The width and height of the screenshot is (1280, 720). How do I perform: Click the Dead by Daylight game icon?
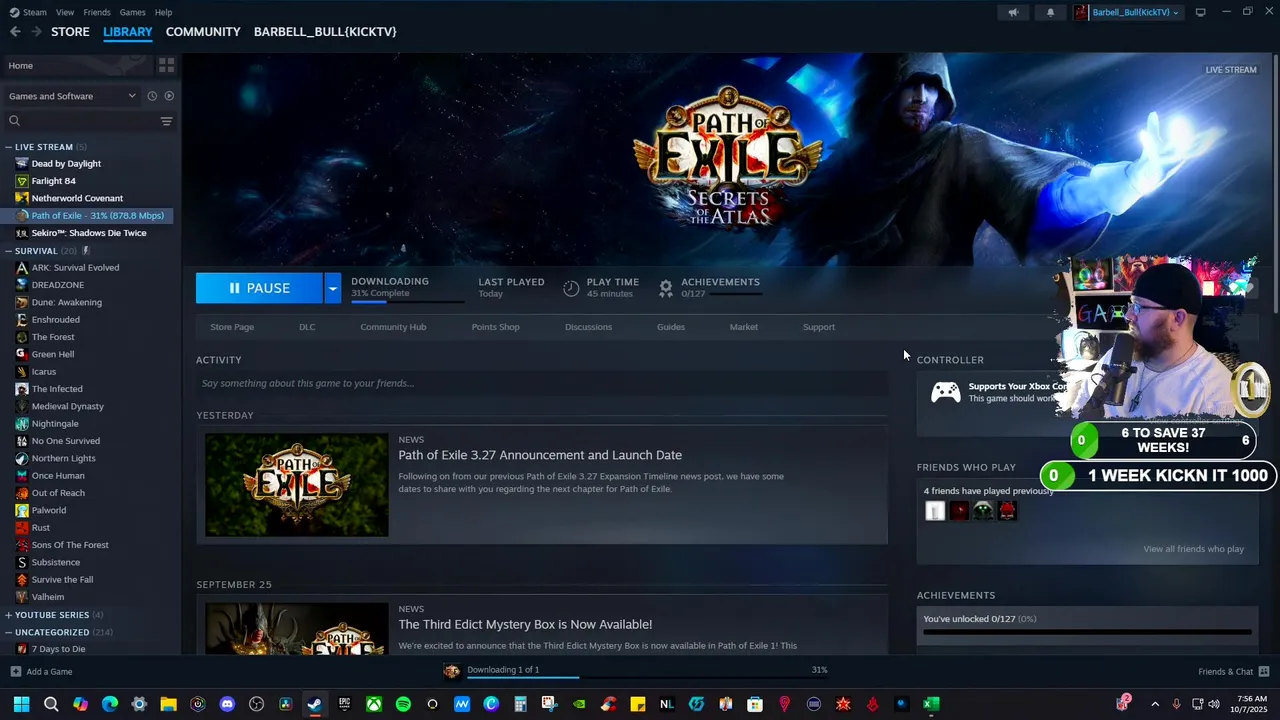[x=22, y=164]
